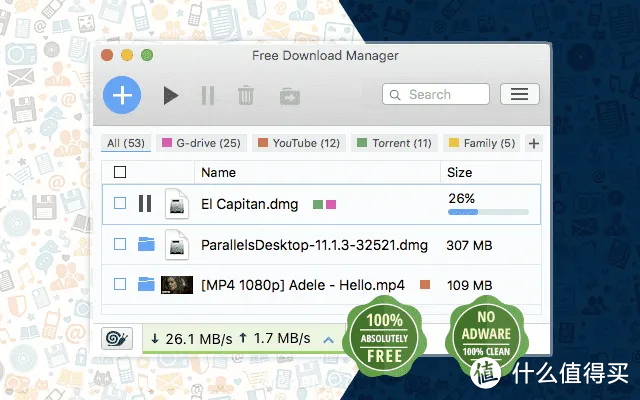
Task: Open the G-drive (25) tag tab
Action: [202, 143]
